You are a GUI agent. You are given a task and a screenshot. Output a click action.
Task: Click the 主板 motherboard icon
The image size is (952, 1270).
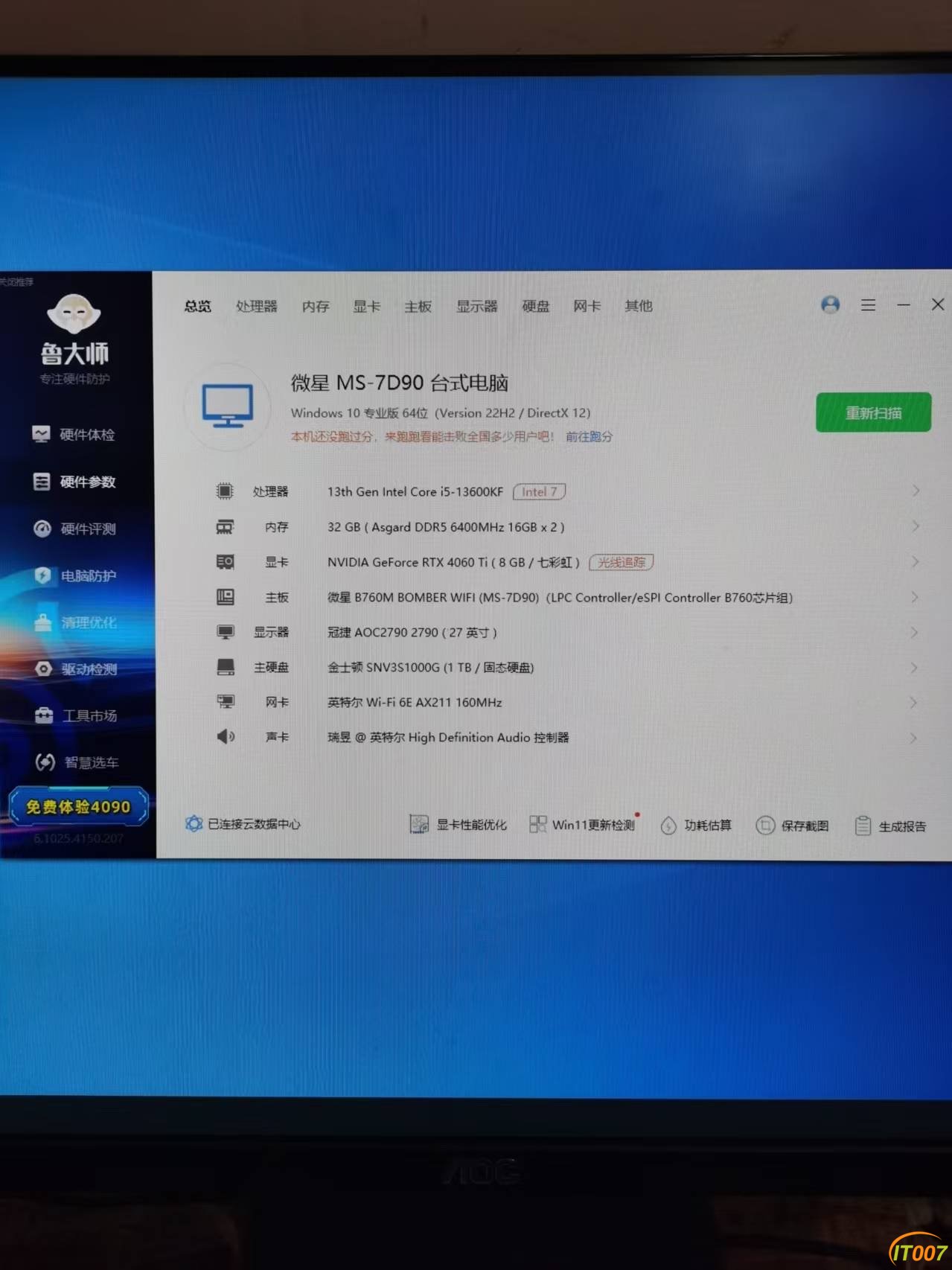tap(225, 597)
